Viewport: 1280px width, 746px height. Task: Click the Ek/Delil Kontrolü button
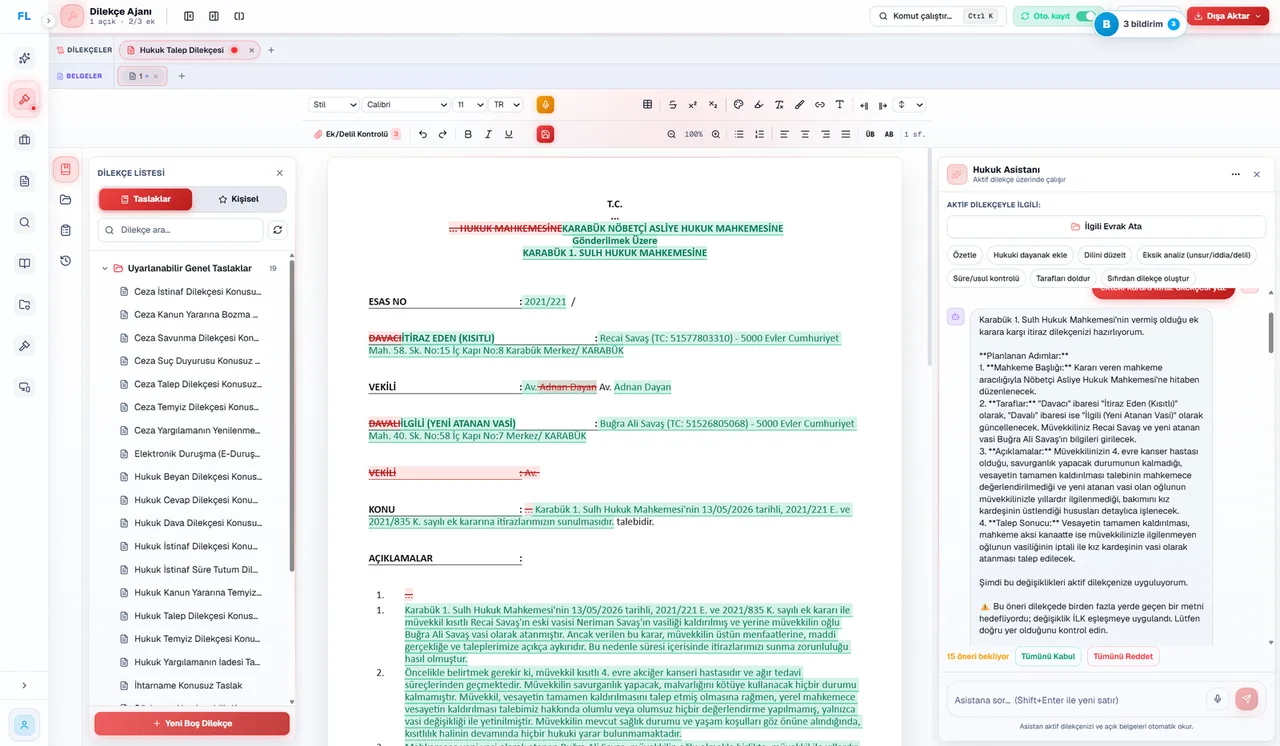[x=357, y=134]
